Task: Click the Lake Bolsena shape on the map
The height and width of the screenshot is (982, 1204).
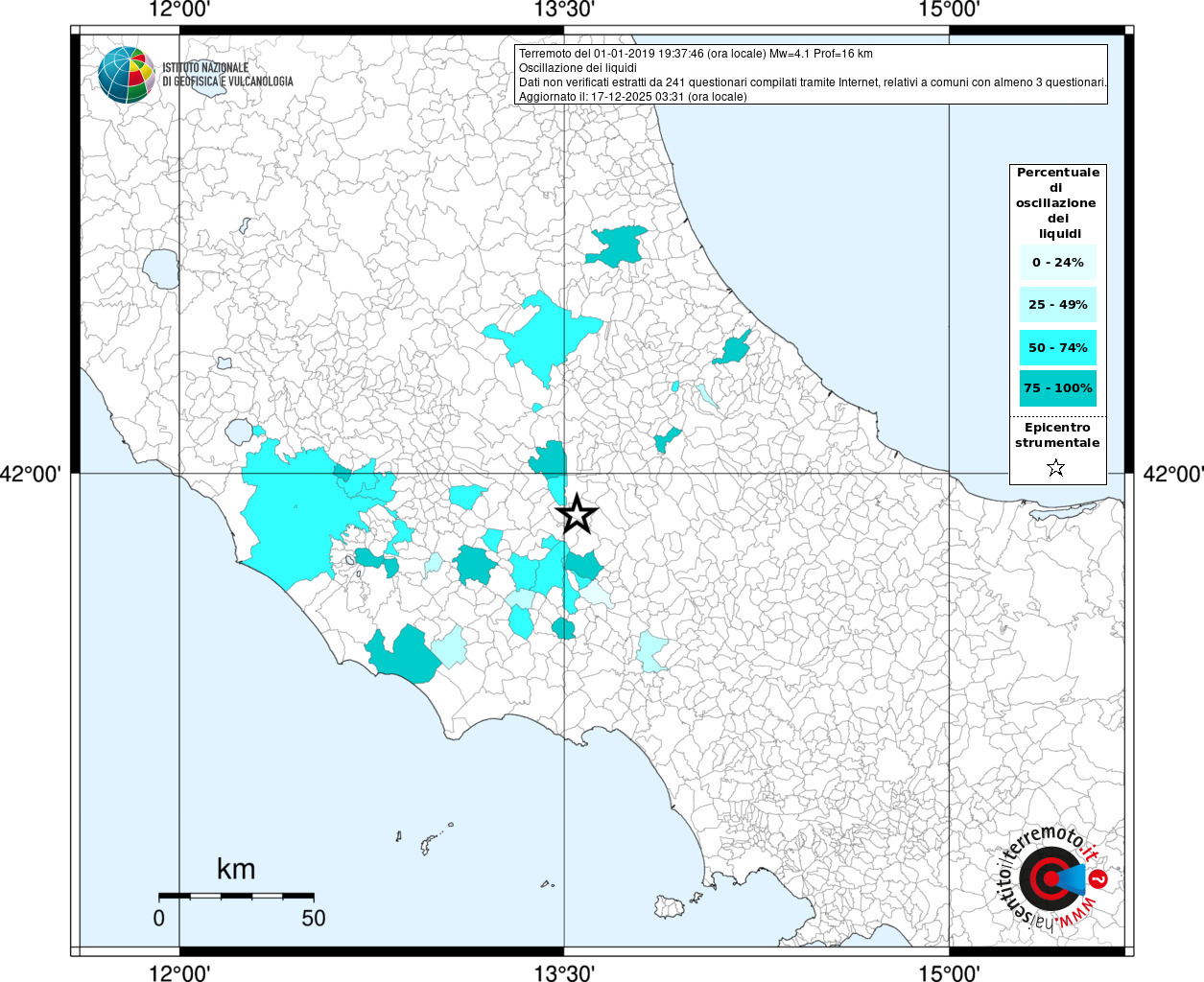Action: click(161, 269)
